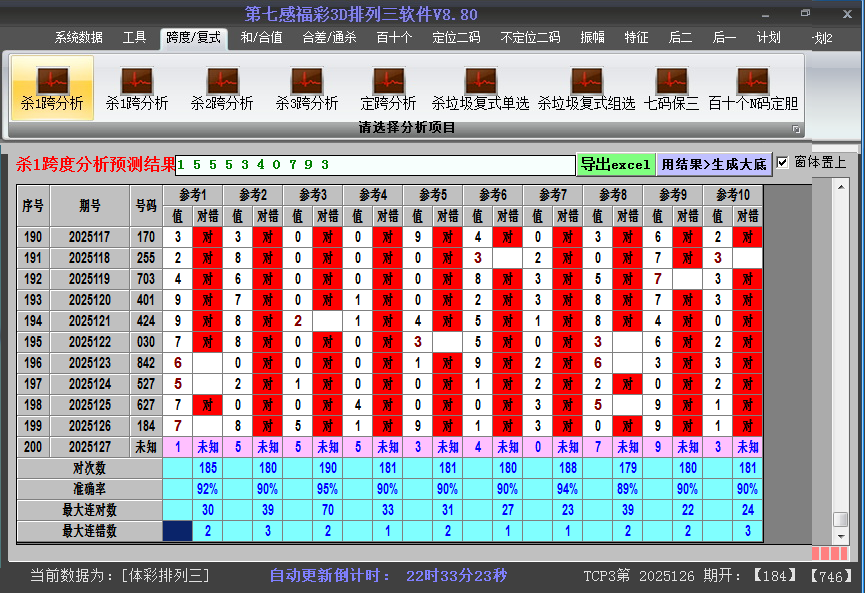Click the 参考1 column header

(193, 195)
